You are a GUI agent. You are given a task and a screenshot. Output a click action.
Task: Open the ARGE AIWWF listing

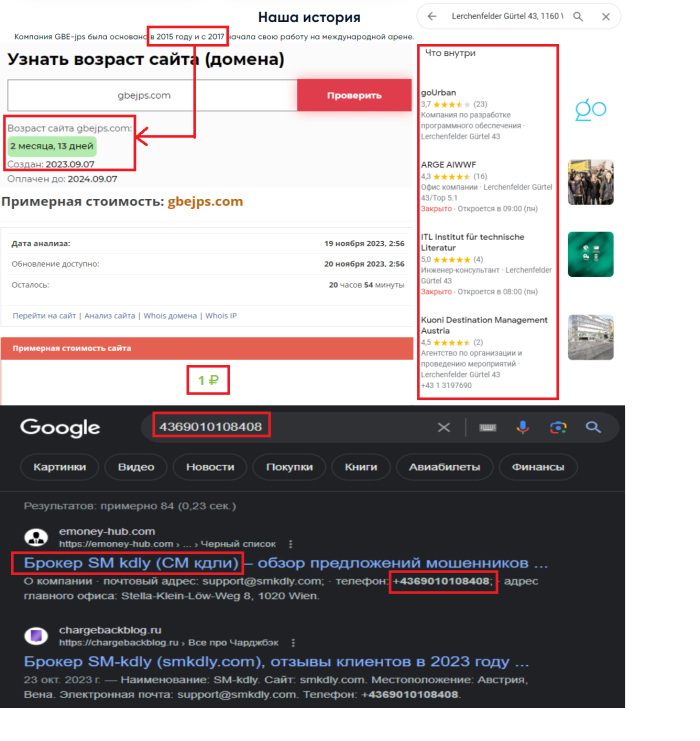pos(449,165)
